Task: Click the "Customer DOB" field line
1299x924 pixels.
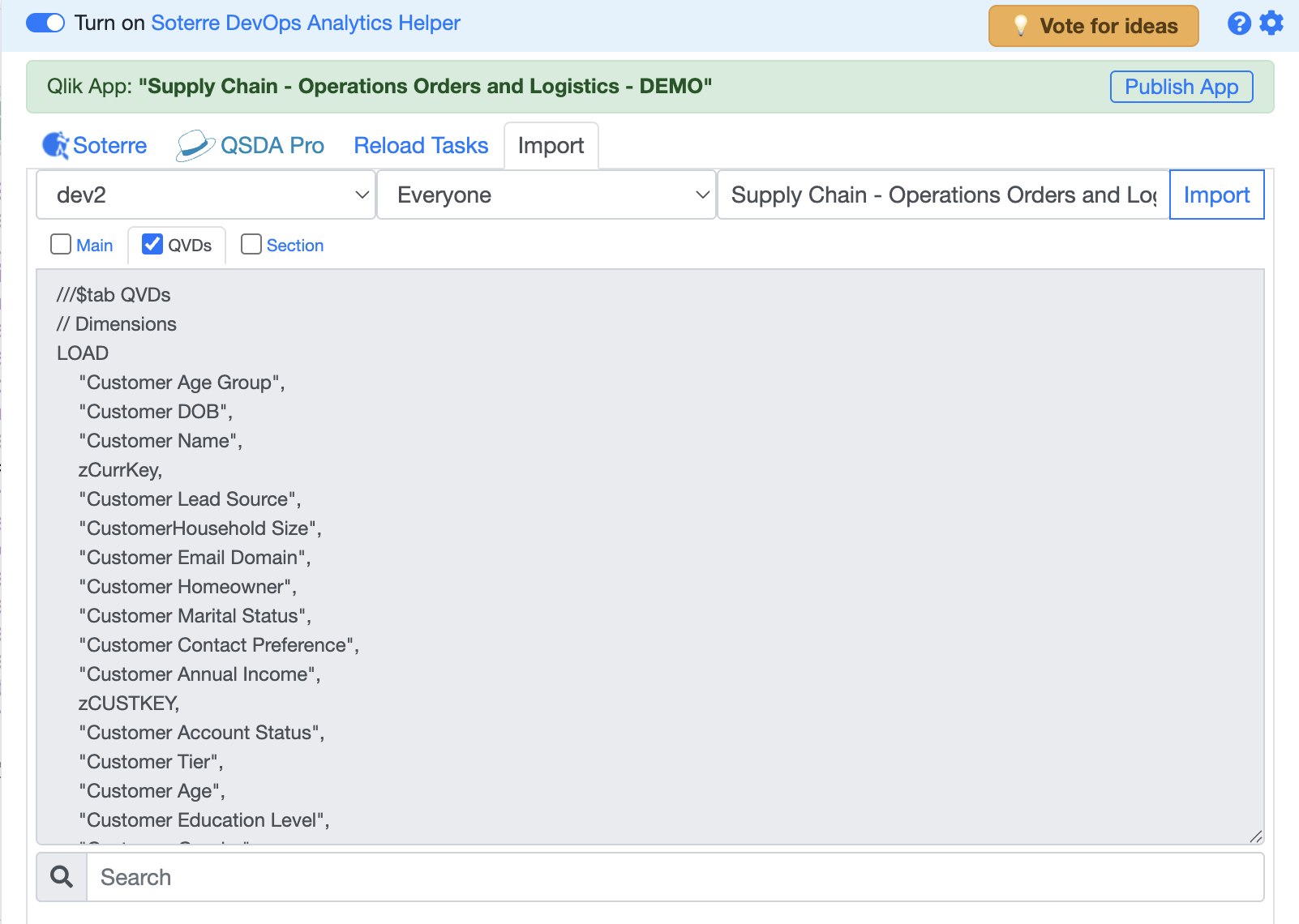Action: click(156, 412)
